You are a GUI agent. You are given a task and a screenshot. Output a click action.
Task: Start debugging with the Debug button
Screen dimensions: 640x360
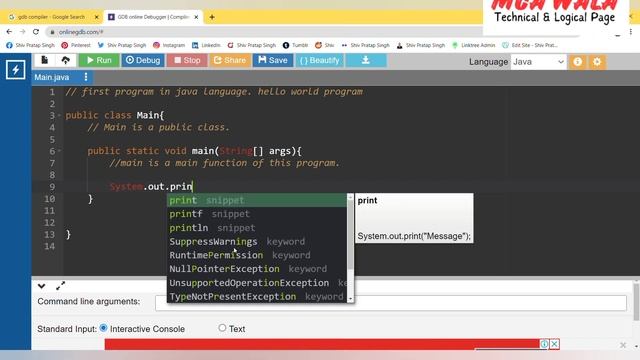pos(143,60)
